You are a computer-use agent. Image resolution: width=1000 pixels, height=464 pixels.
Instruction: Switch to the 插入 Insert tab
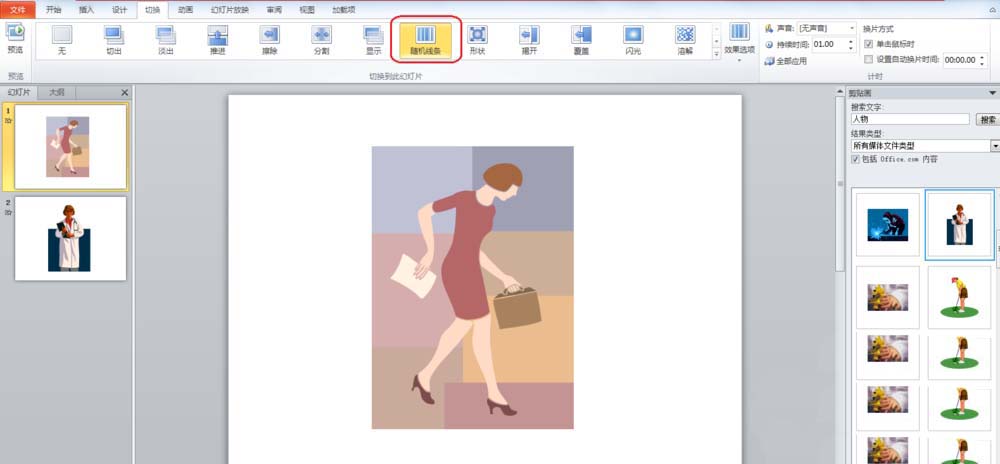tap(87, 10)
